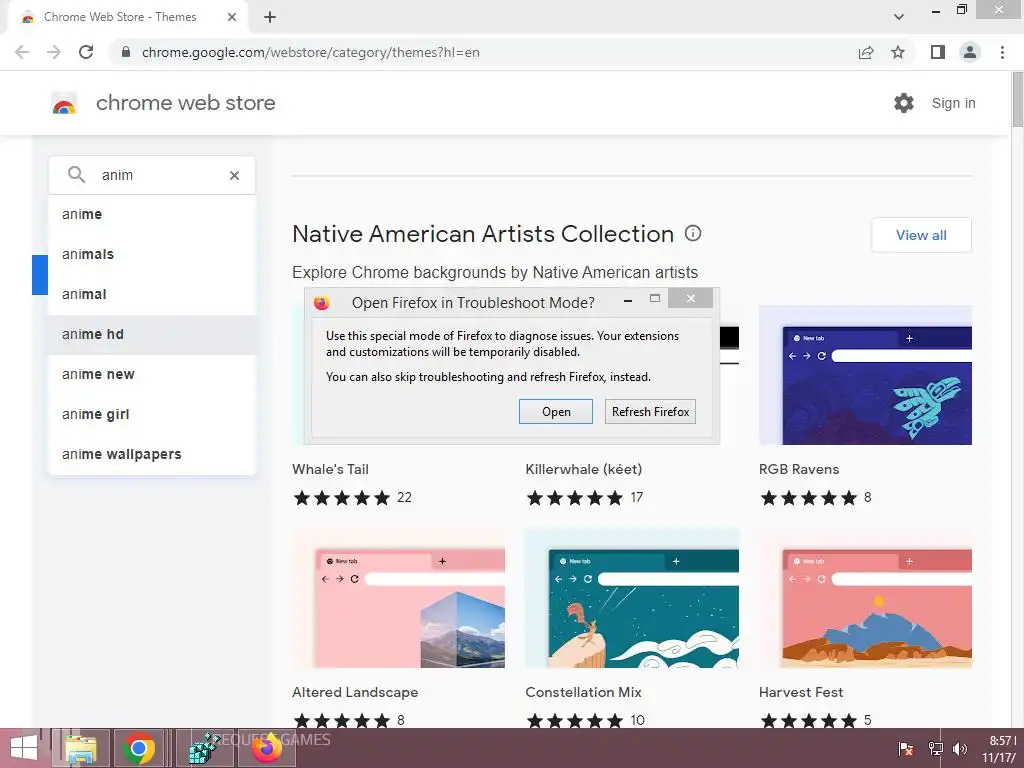The image size is (1024, 768).
Task: Click the Firefox taskbar icon
Action: [x=267, y=748]
